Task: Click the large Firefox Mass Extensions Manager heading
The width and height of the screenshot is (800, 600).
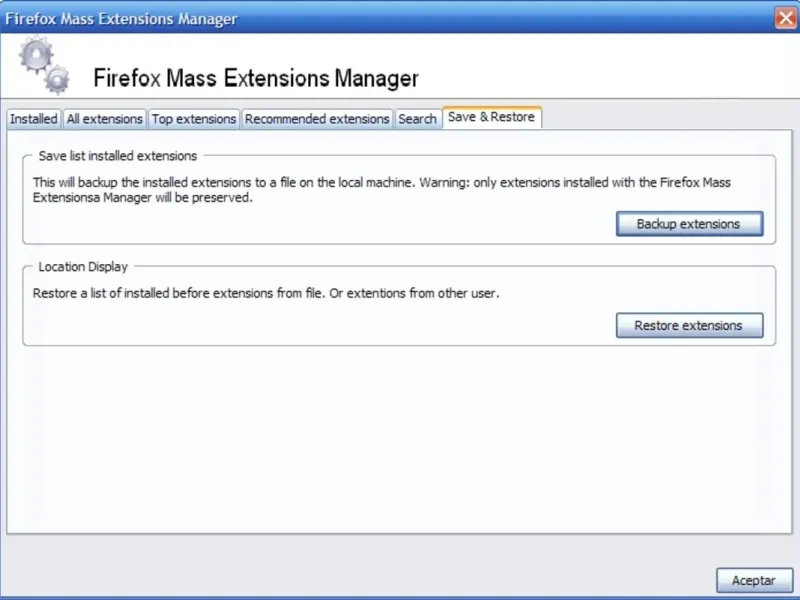Action: [x=255, y=78]
